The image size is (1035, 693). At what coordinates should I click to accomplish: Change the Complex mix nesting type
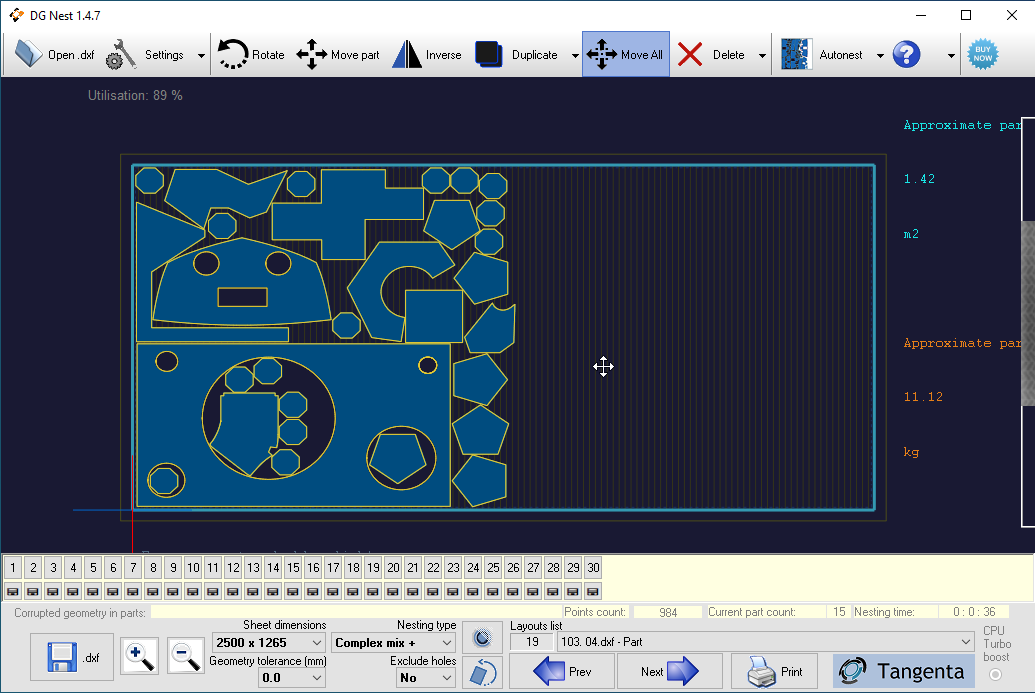[x=393, y=642]
